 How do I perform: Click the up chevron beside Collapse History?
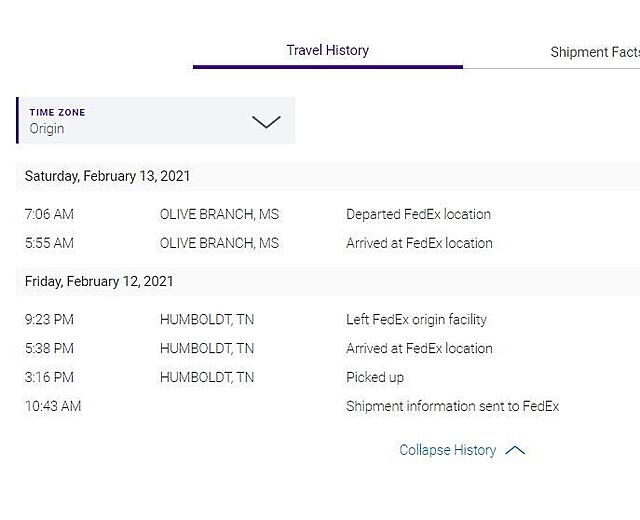515,450
